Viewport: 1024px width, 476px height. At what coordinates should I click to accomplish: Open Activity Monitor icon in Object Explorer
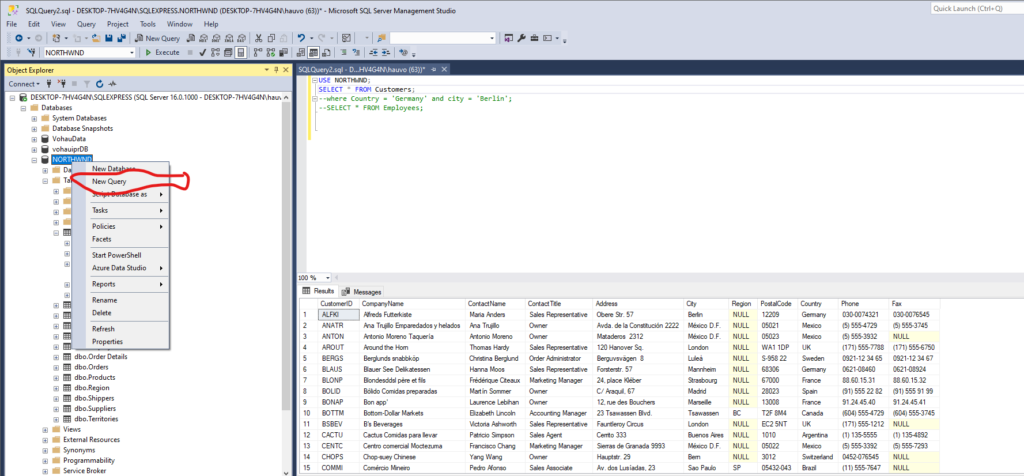(x=112, y=84)
